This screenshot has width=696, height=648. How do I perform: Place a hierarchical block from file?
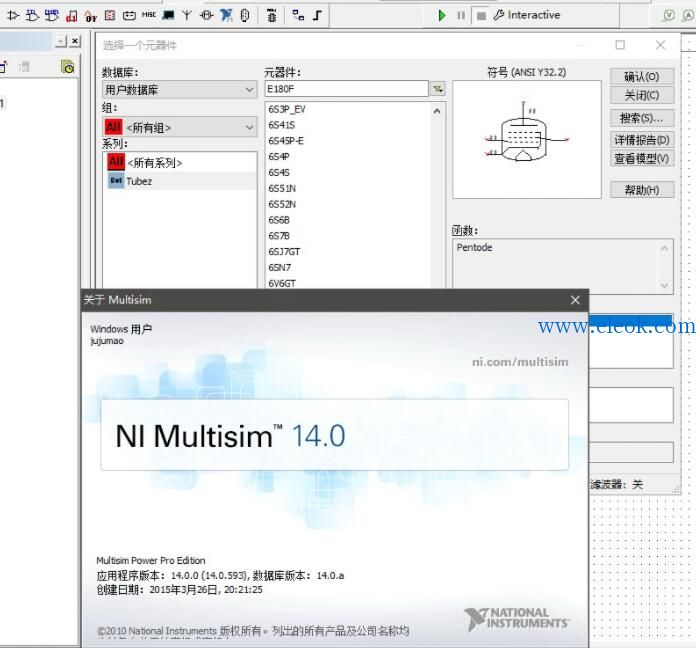click(x=298, y=16)
